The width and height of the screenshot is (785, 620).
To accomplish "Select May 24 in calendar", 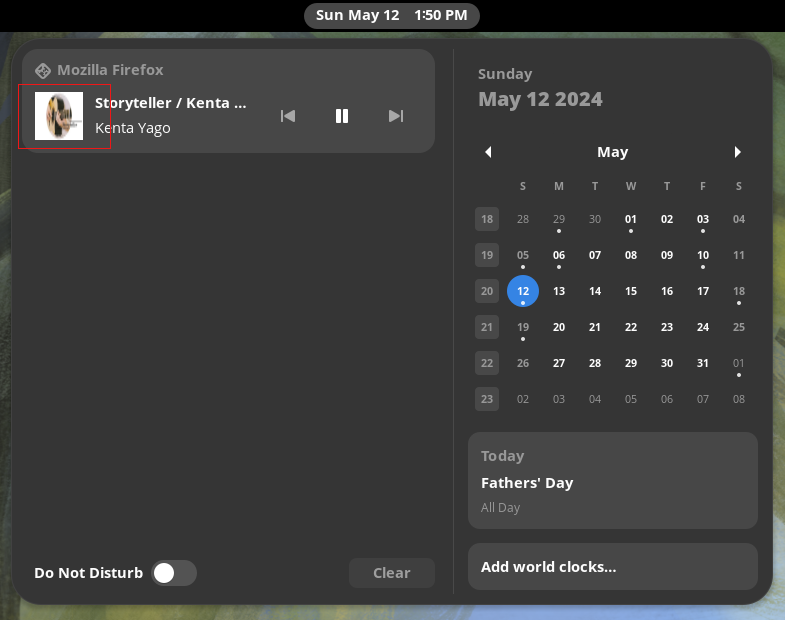I will [703, 327].
